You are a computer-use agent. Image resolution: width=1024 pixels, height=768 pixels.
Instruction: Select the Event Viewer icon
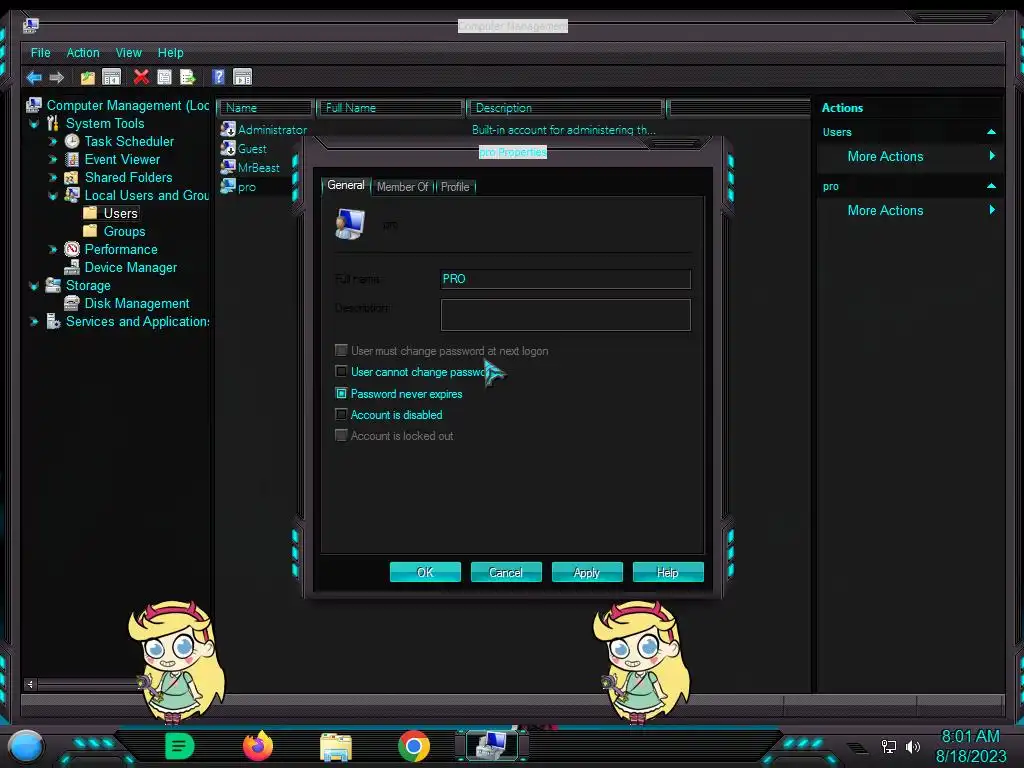[x=72, y=159]
